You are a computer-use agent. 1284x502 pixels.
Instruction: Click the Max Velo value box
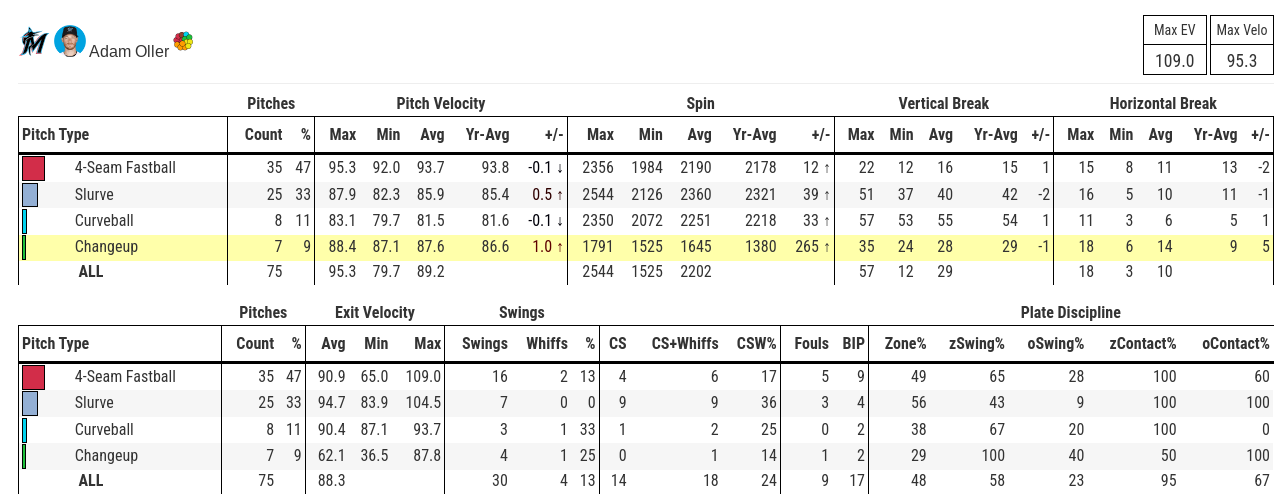tap(1242, 60)
